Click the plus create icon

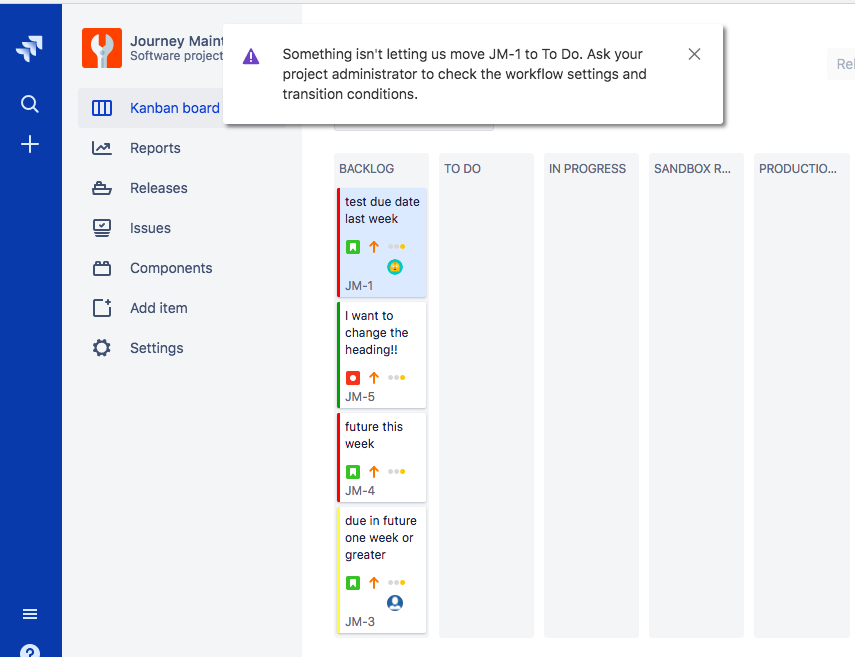(29, 144)
